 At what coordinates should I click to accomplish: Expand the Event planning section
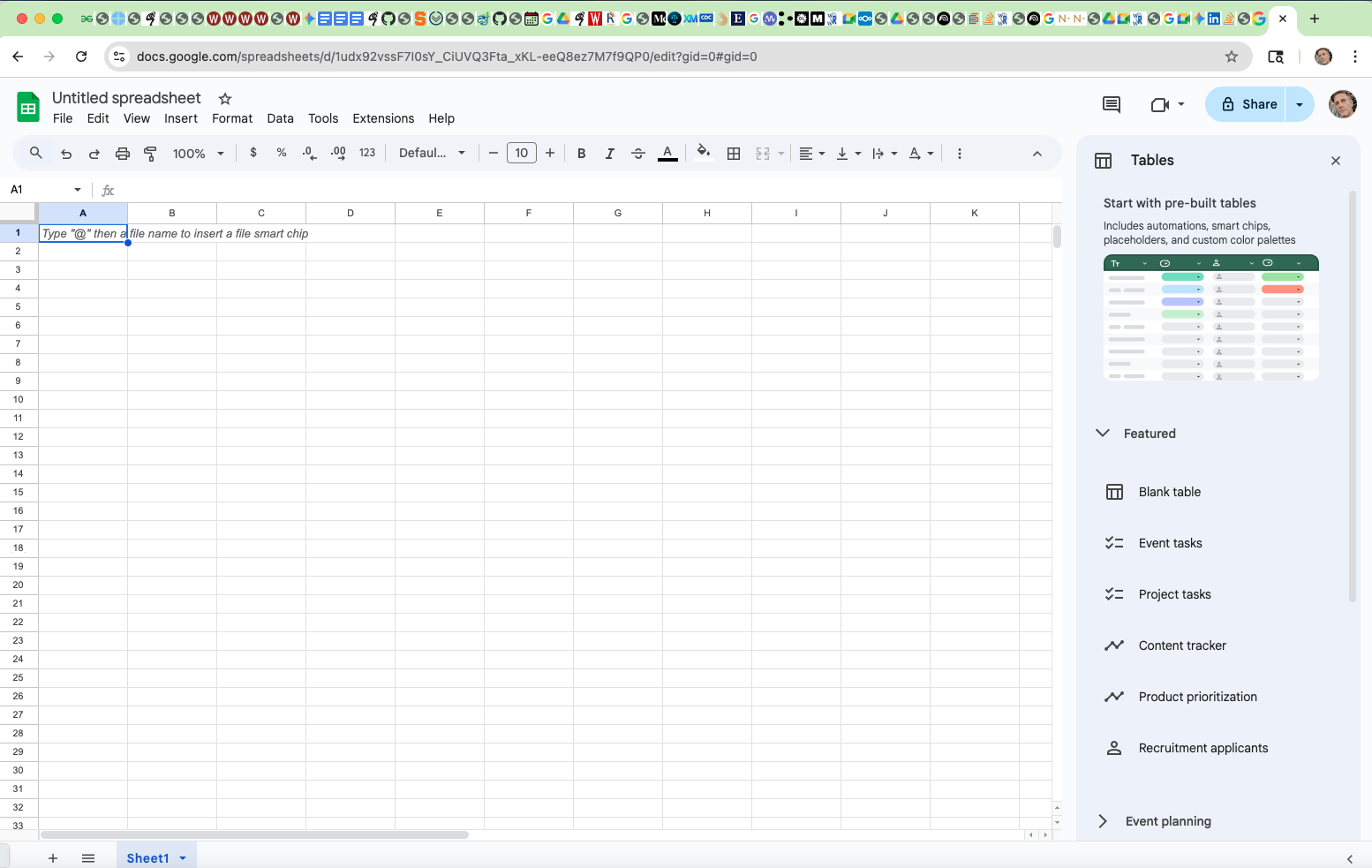1103,821
